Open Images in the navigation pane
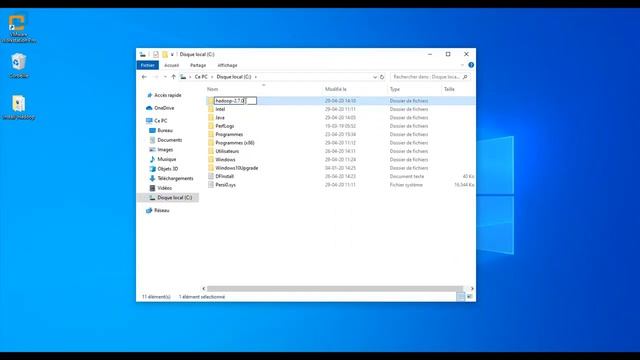Image resolution: width=640 pixels, height=360 pixels. [x=165, y=150]
